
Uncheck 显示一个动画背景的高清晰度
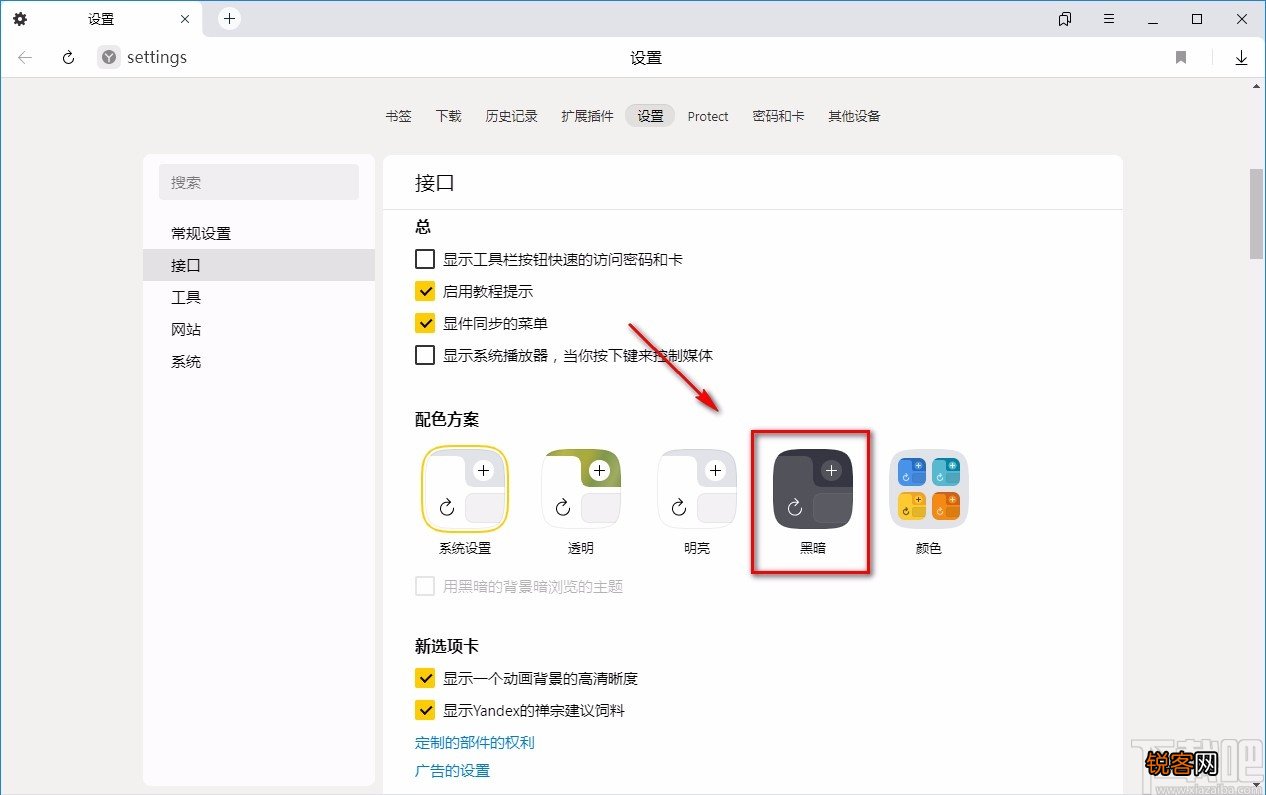[425, 679]
